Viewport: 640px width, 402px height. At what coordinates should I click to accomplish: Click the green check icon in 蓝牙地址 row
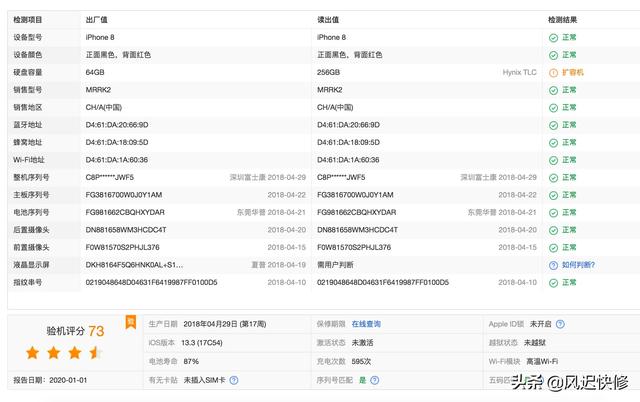coord(553,126)
